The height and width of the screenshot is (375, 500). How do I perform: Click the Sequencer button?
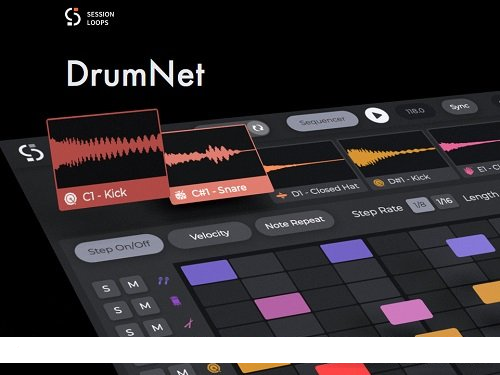click(322, 121)
